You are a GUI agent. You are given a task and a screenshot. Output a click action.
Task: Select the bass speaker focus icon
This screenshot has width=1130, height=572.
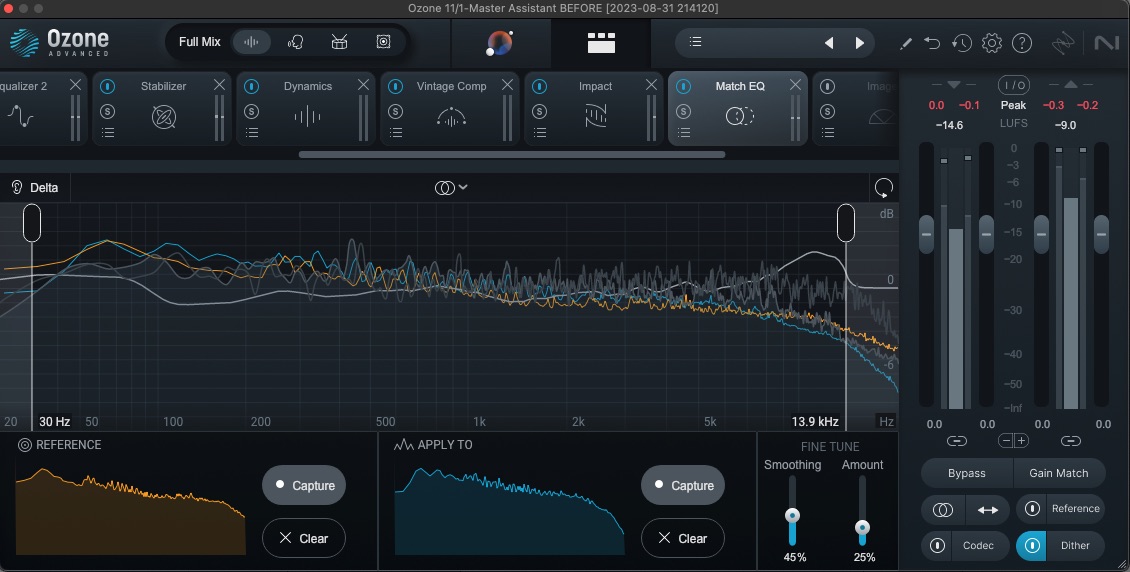[x=383, y=42]
